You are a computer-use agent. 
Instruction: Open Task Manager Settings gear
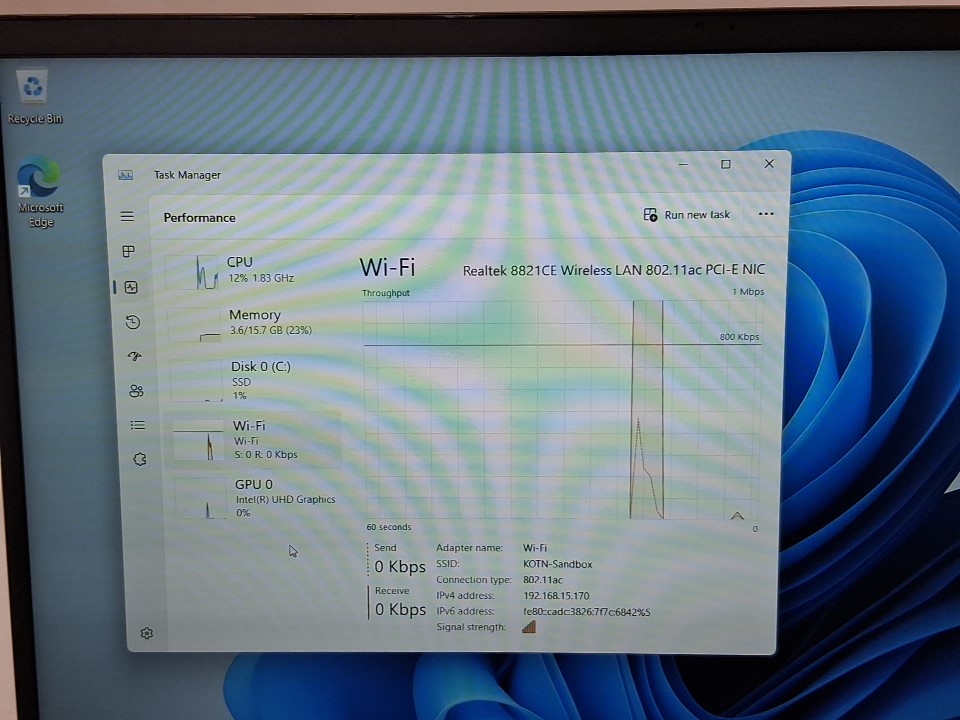click(x=147, y=633)
